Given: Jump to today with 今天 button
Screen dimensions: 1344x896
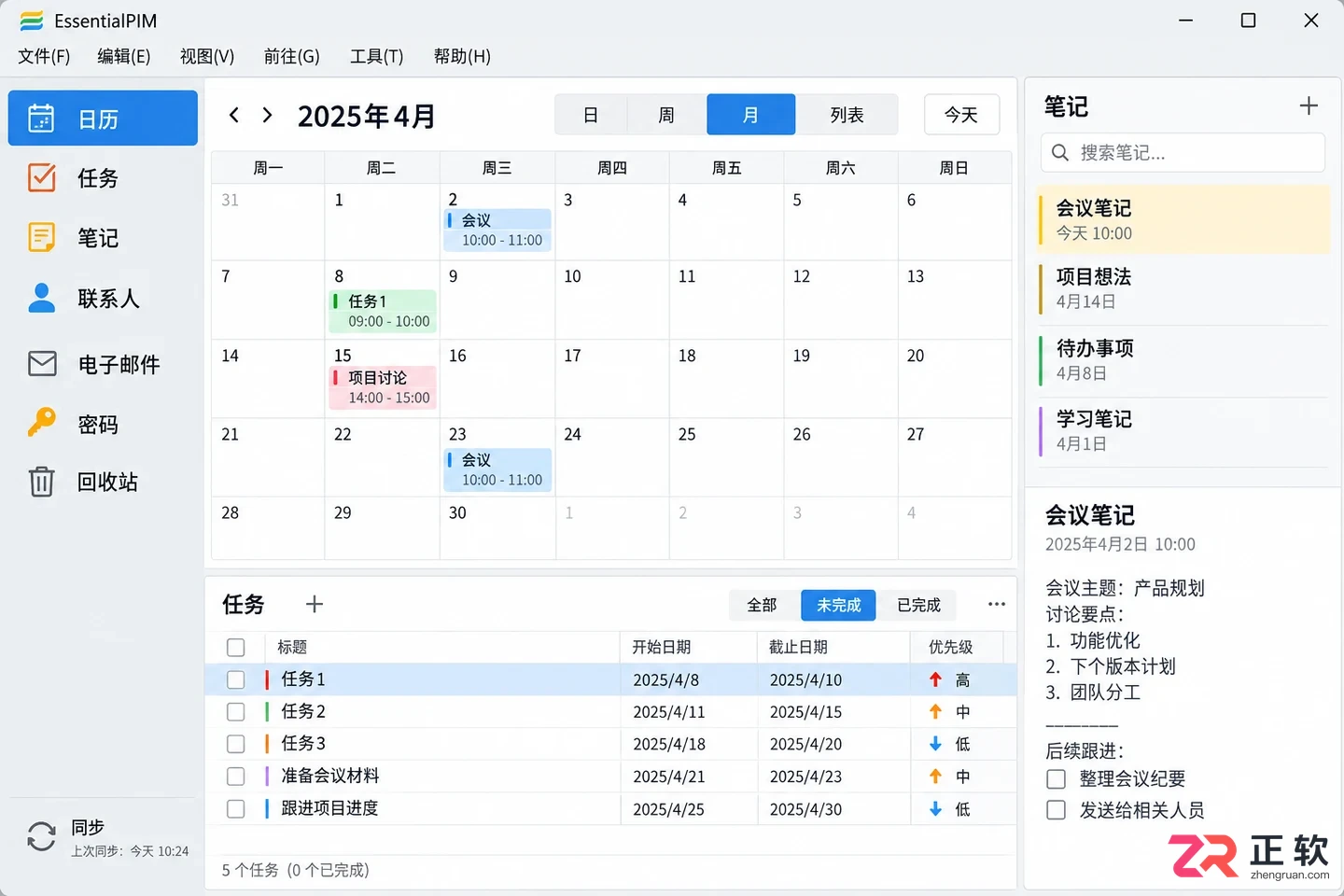Looking at the screenshot, I should coord(961,115).
